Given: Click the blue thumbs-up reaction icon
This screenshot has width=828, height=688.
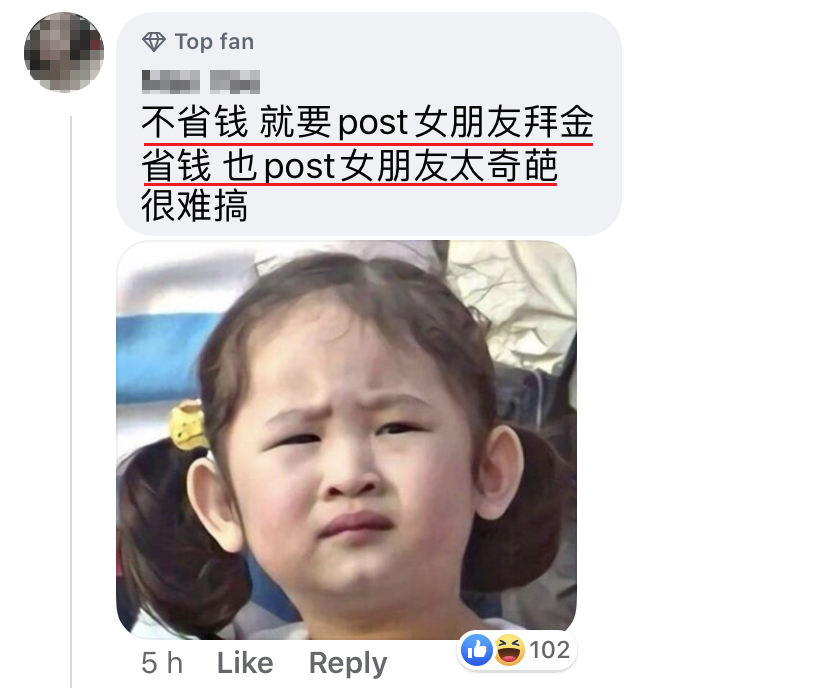Looking at the screenshot, I should tap(477, 649).
